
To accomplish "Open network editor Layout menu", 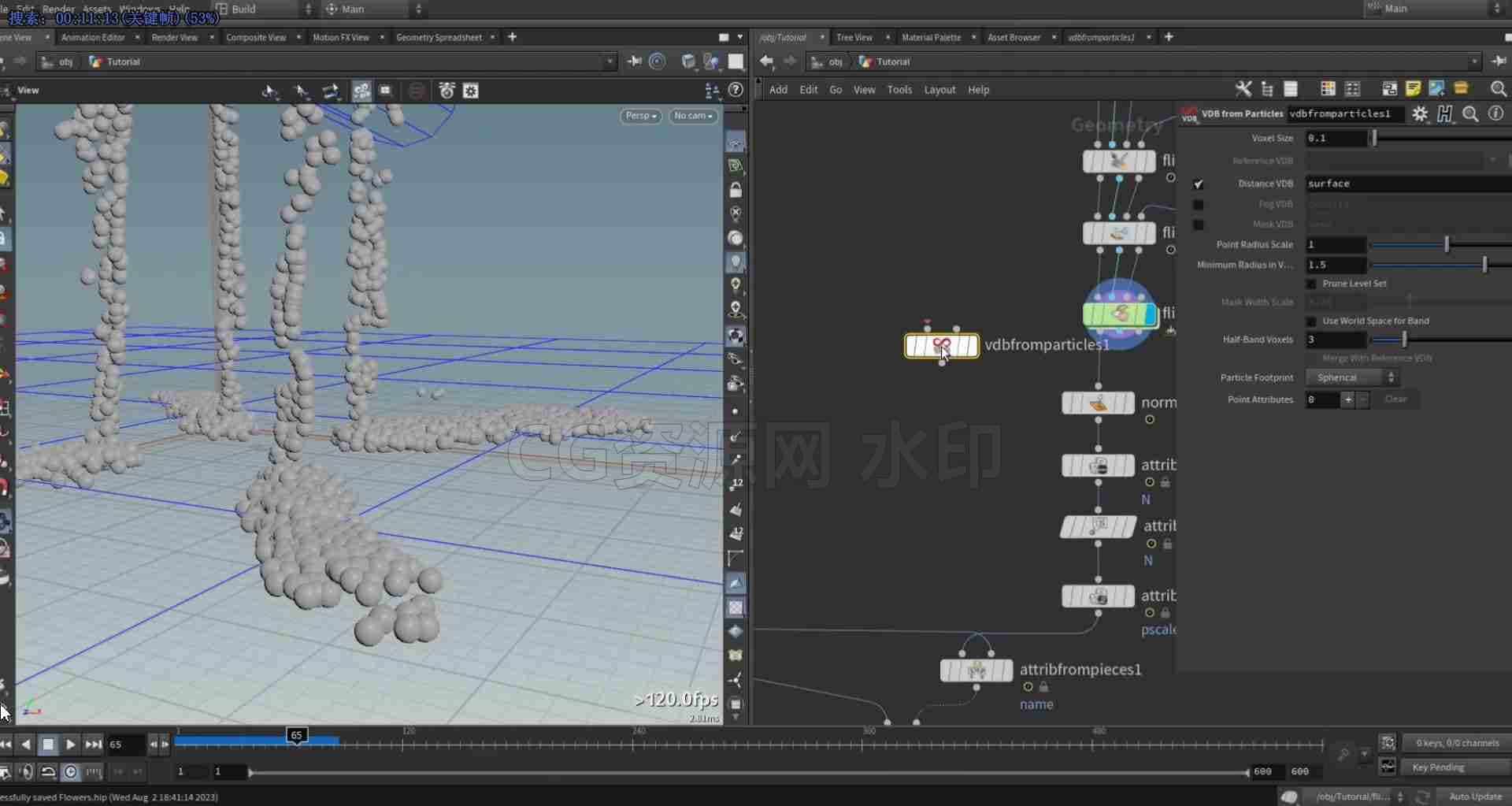I will (x=939, y=90).
